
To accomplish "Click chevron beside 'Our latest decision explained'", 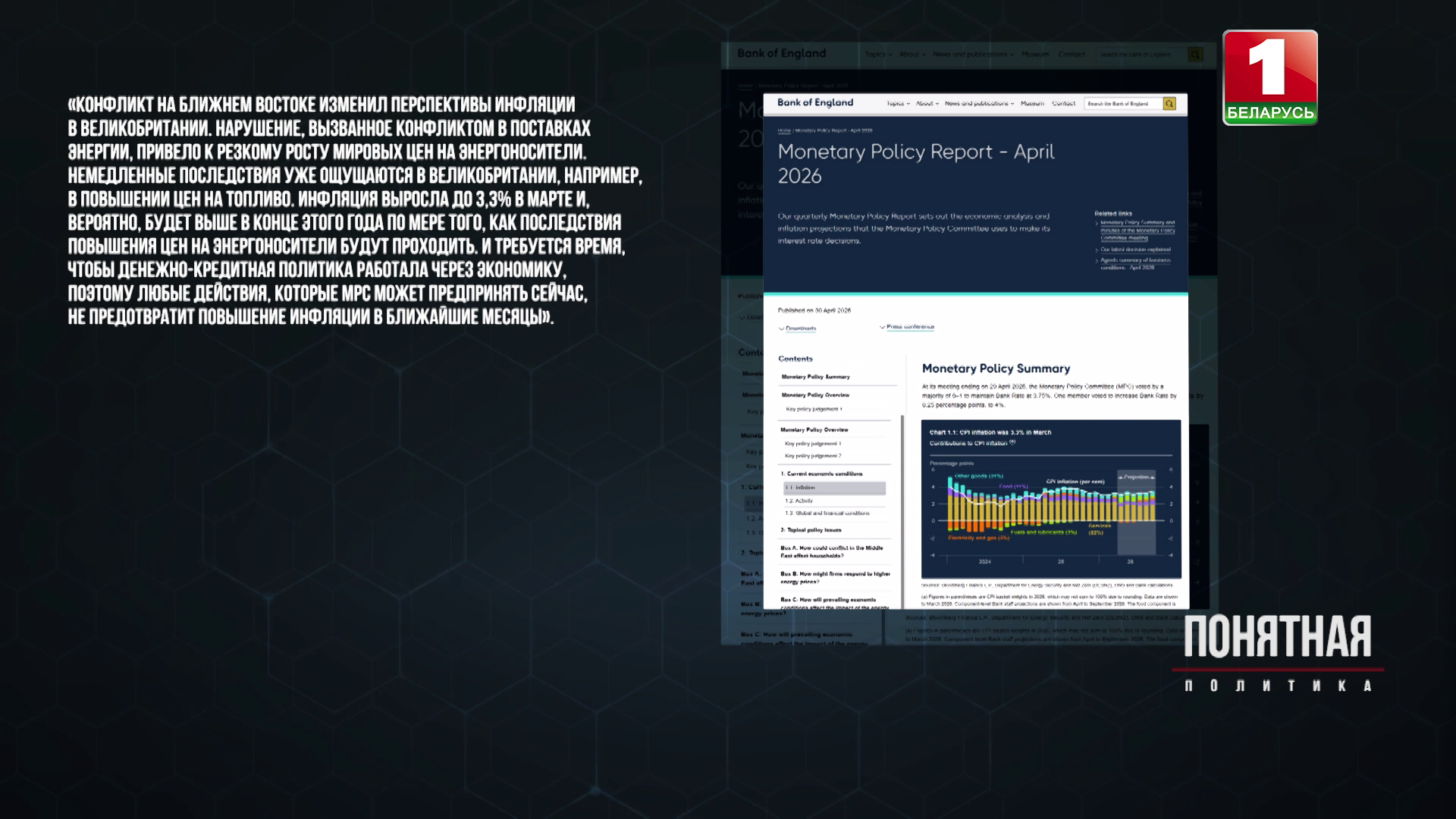I will [x=1097, y=249].
